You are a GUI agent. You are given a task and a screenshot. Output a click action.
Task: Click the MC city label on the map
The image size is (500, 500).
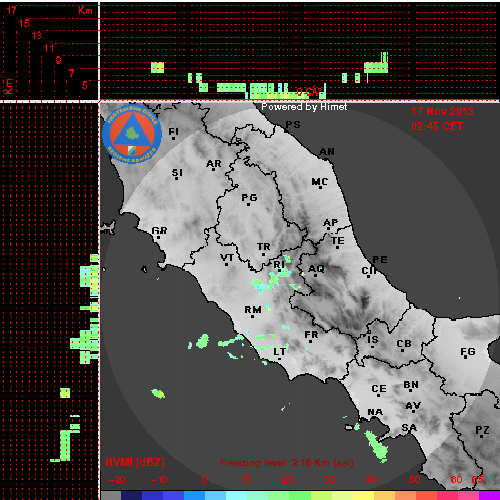point(320,182)
